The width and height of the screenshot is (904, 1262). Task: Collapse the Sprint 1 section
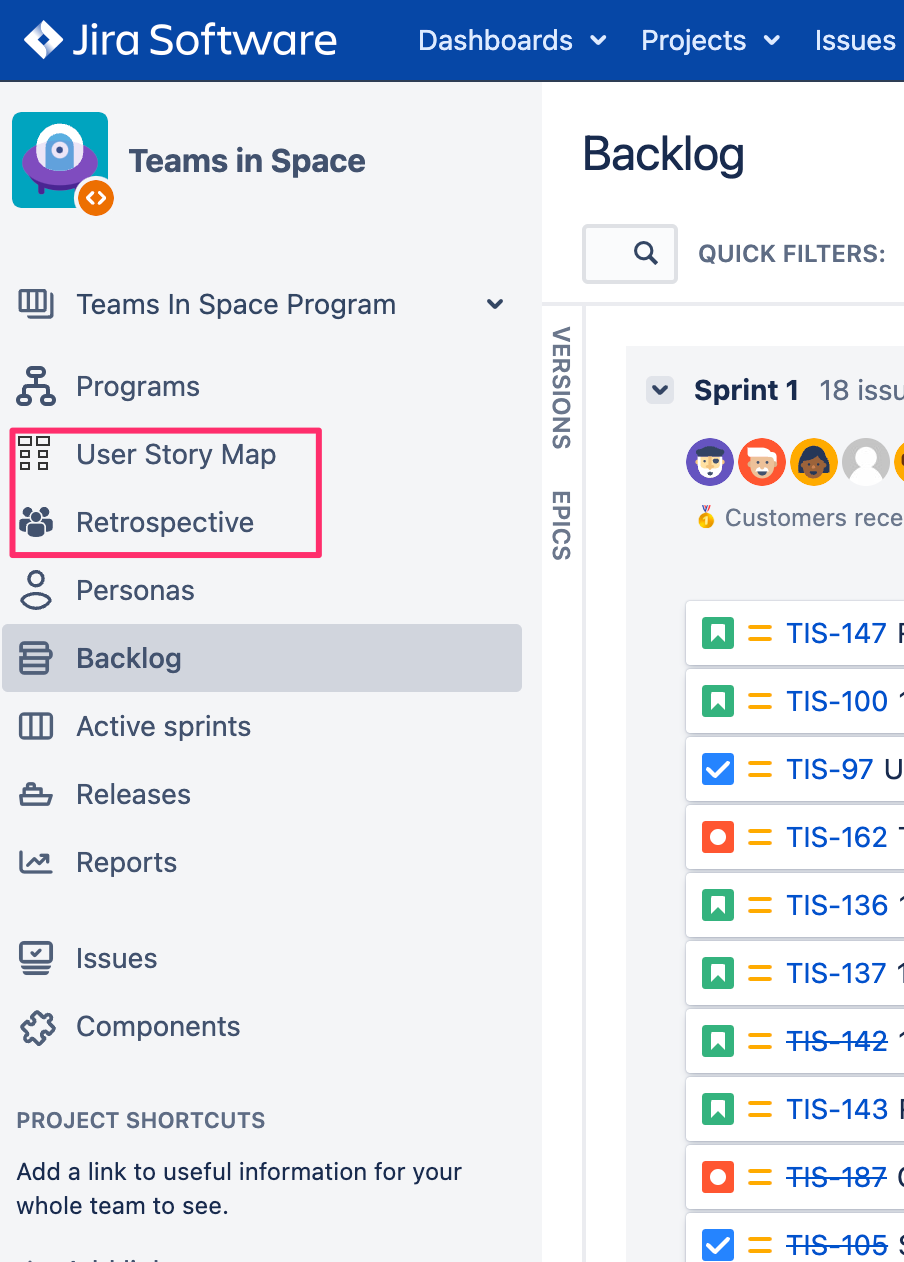(x=660, y=390)
